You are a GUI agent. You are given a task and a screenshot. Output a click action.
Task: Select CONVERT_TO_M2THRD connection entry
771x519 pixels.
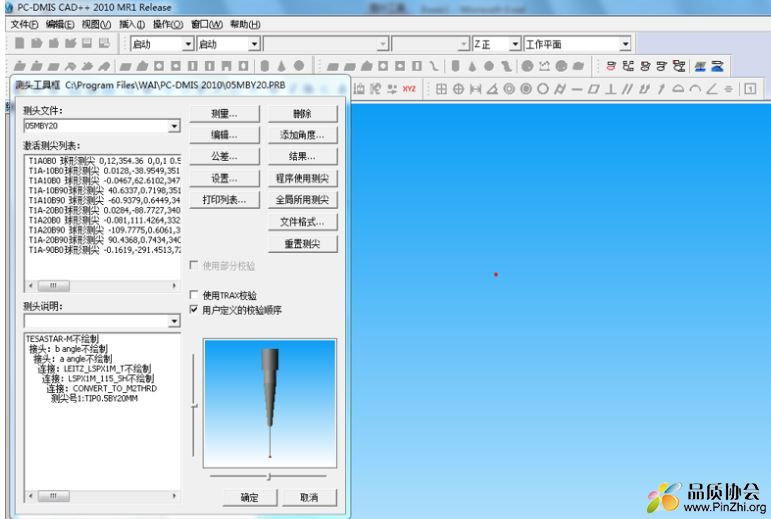click(x=102, y=388)
